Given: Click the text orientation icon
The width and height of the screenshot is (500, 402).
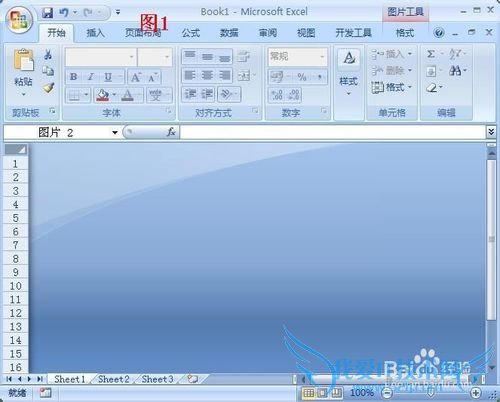Looking at the screenshot, I should point(226,94).
